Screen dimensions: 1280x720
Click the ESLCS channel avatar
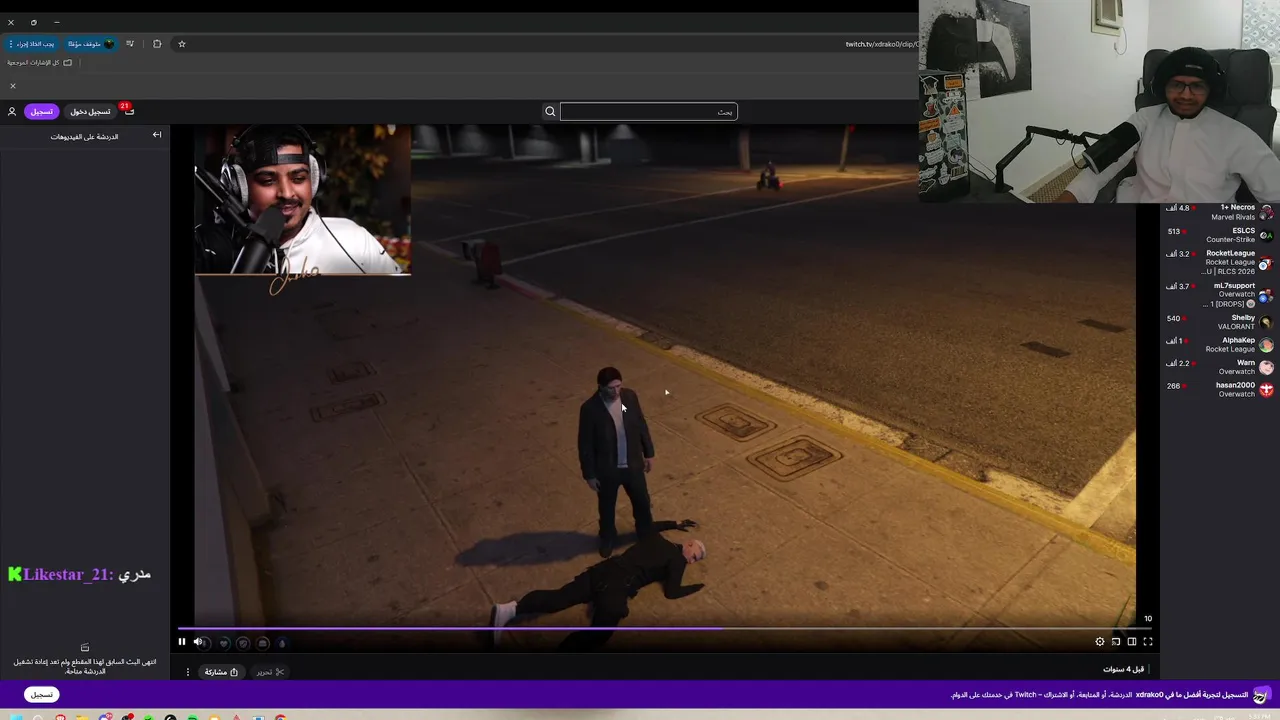pyautogui.click(x=1266, y=235)
